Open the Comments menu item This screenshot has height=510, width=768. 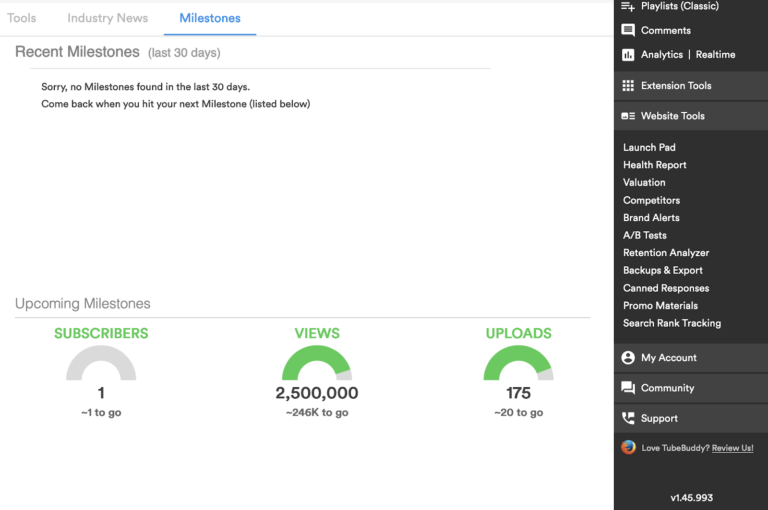pos(666,30)
